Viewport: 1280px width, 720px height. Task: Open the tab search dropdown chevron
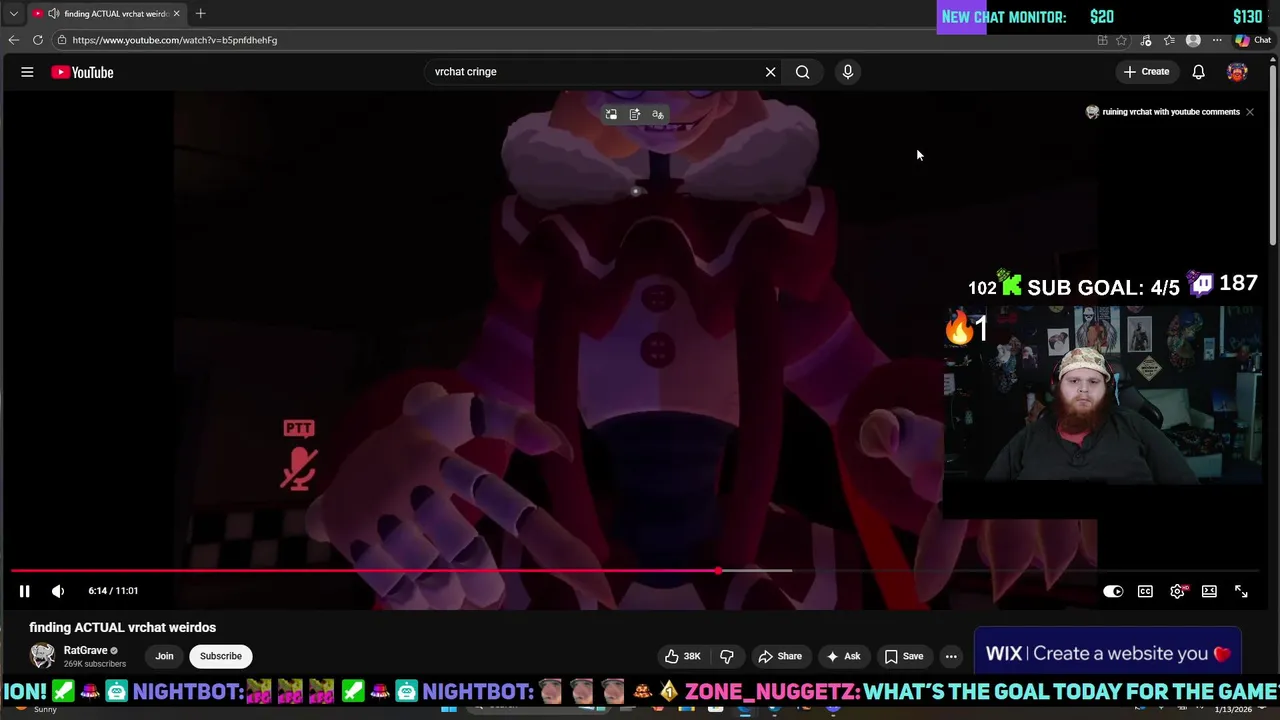(13, 14)
